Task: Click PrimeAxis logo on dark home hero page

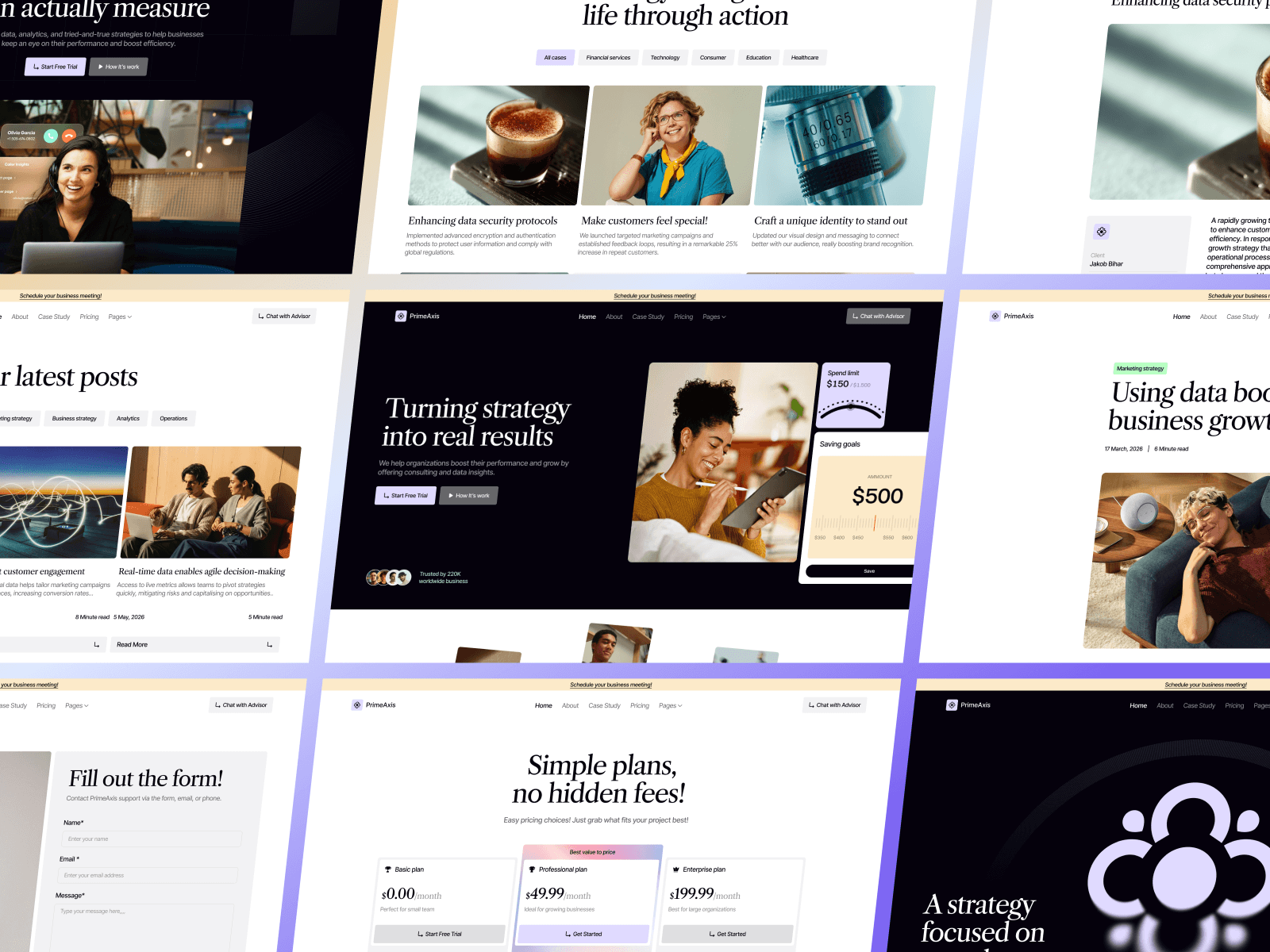Action: [x=418, y=316]
